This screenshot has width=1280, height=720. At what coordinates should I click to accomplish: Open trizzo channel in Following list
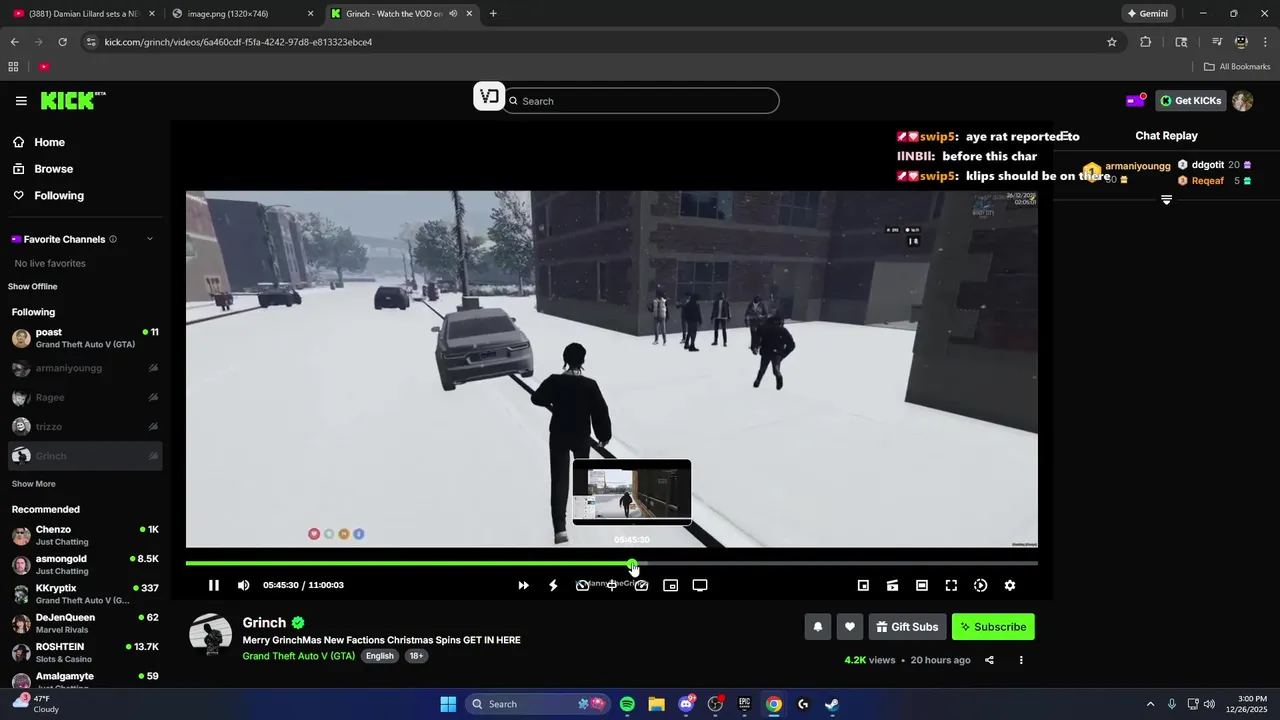pos(84,426)
